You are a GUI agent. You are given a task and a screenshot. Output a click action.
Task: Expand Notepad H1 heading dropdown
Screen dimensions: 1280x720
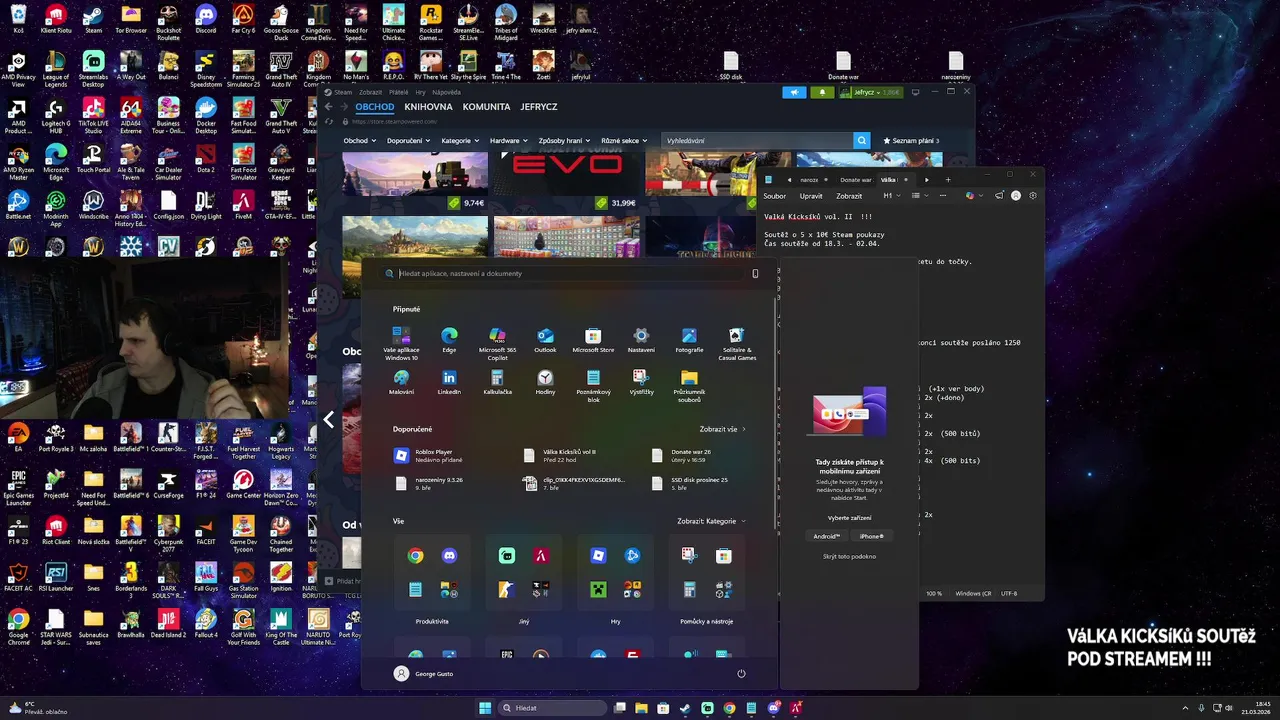pyautogui.click(x=891, y=196)
